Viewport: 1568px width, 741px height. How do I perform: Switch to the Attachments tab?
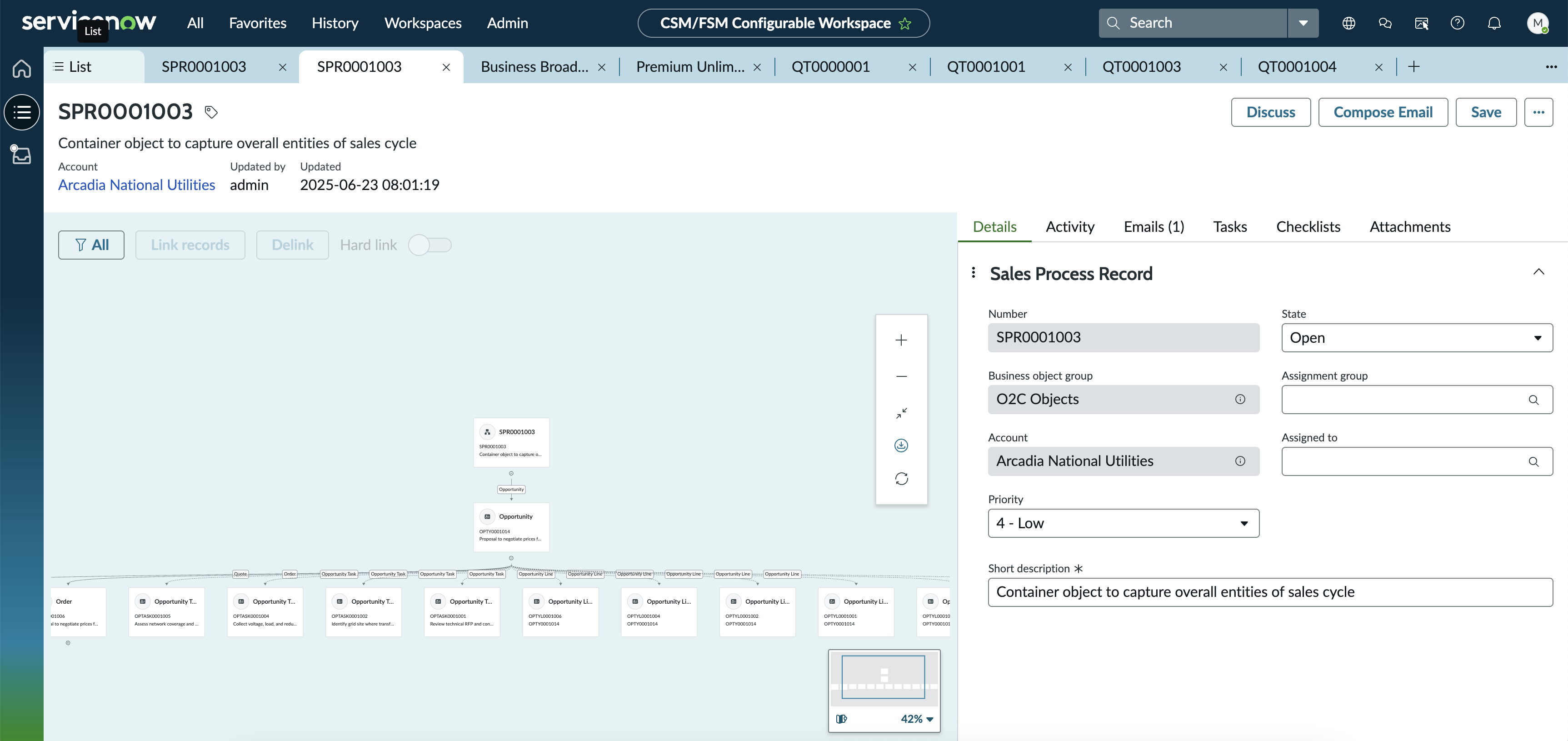click(x=1410, y=227)
